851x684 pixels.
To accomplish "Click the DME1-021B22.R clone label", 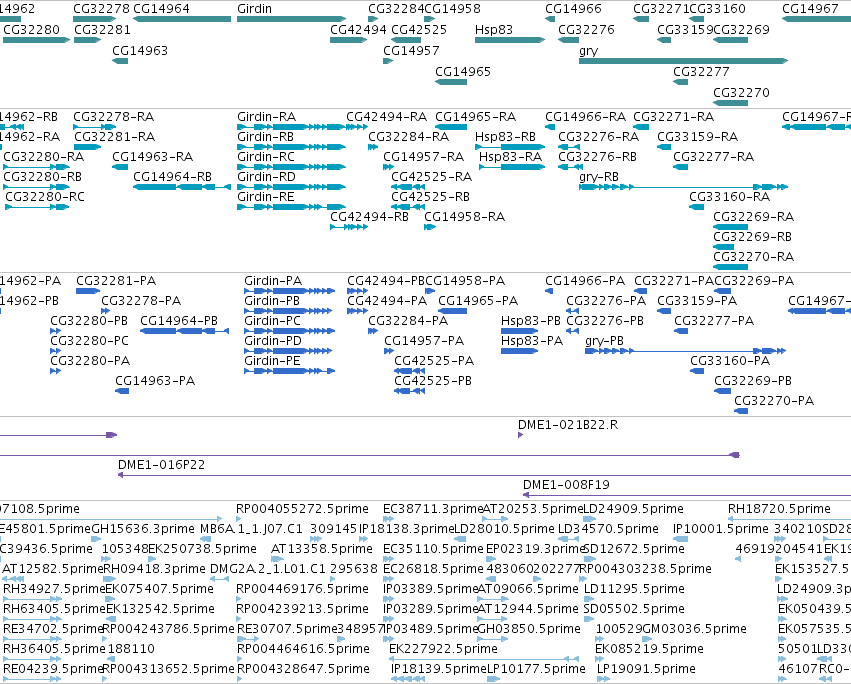I will pyautogui.click(x=568, y=425).
